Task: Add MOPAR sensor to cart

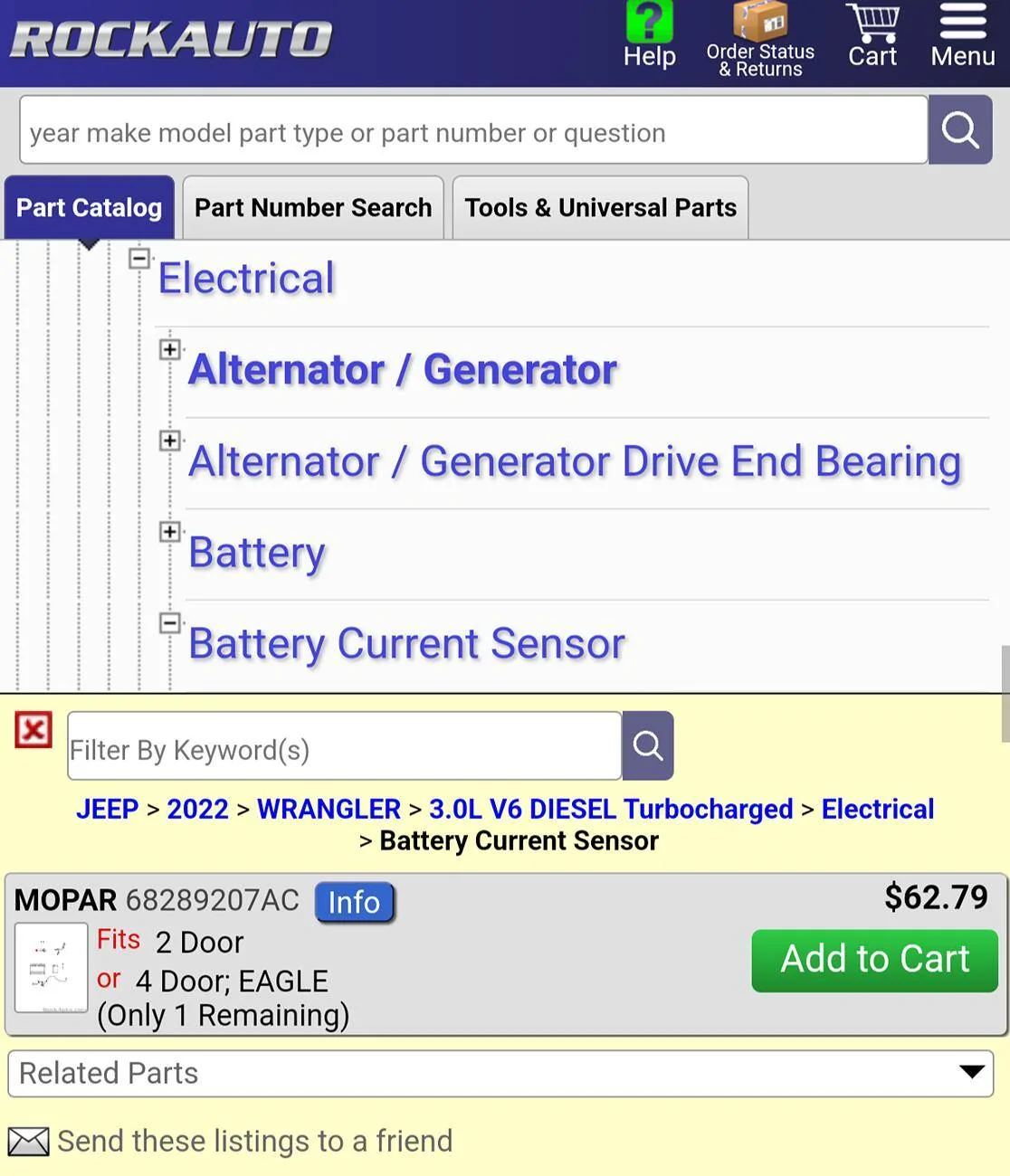Action: point(874,960)
